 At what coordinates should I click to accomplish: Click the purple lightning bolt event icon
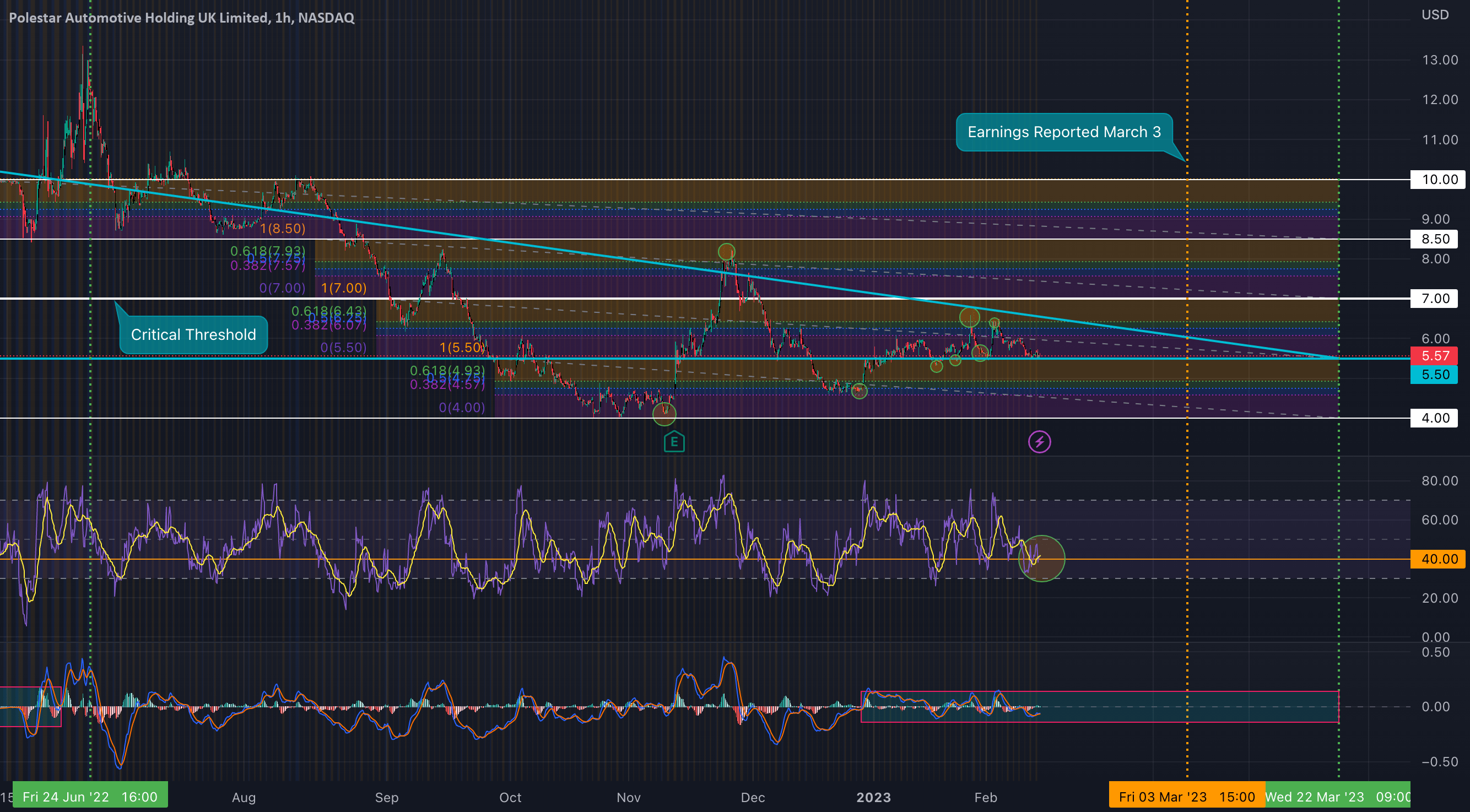(1039, 442)
